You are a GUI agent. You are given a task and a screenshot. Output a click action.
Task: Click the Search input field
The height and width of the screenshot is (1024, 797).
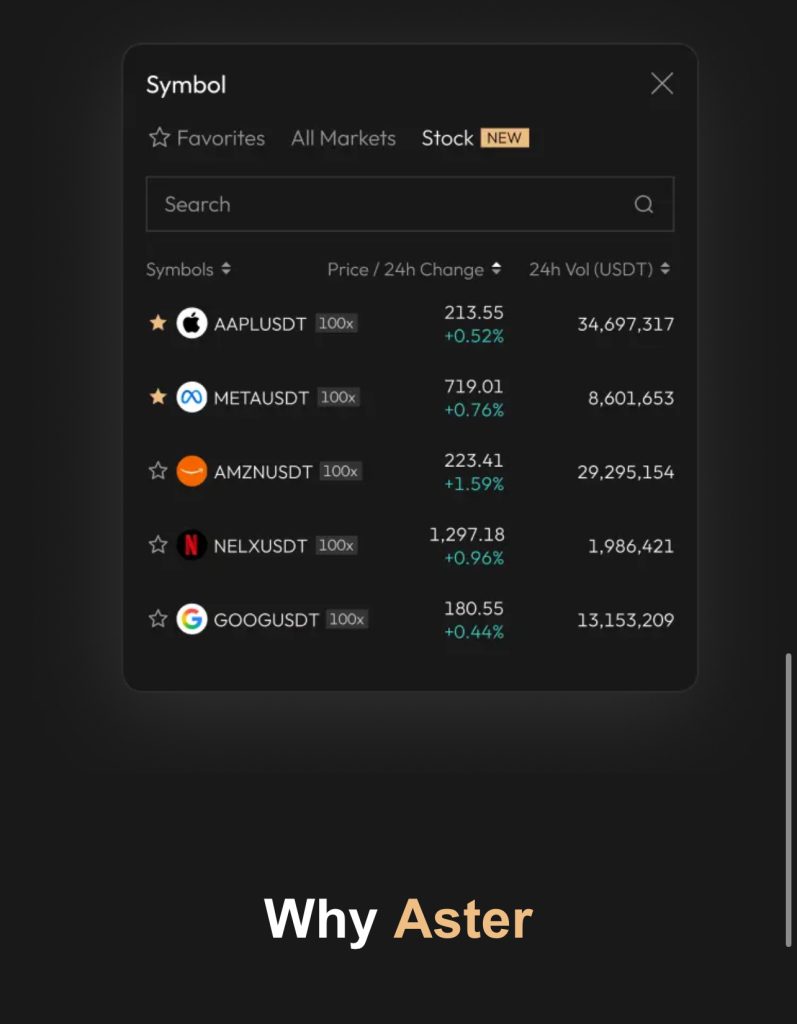pos(390,204)
